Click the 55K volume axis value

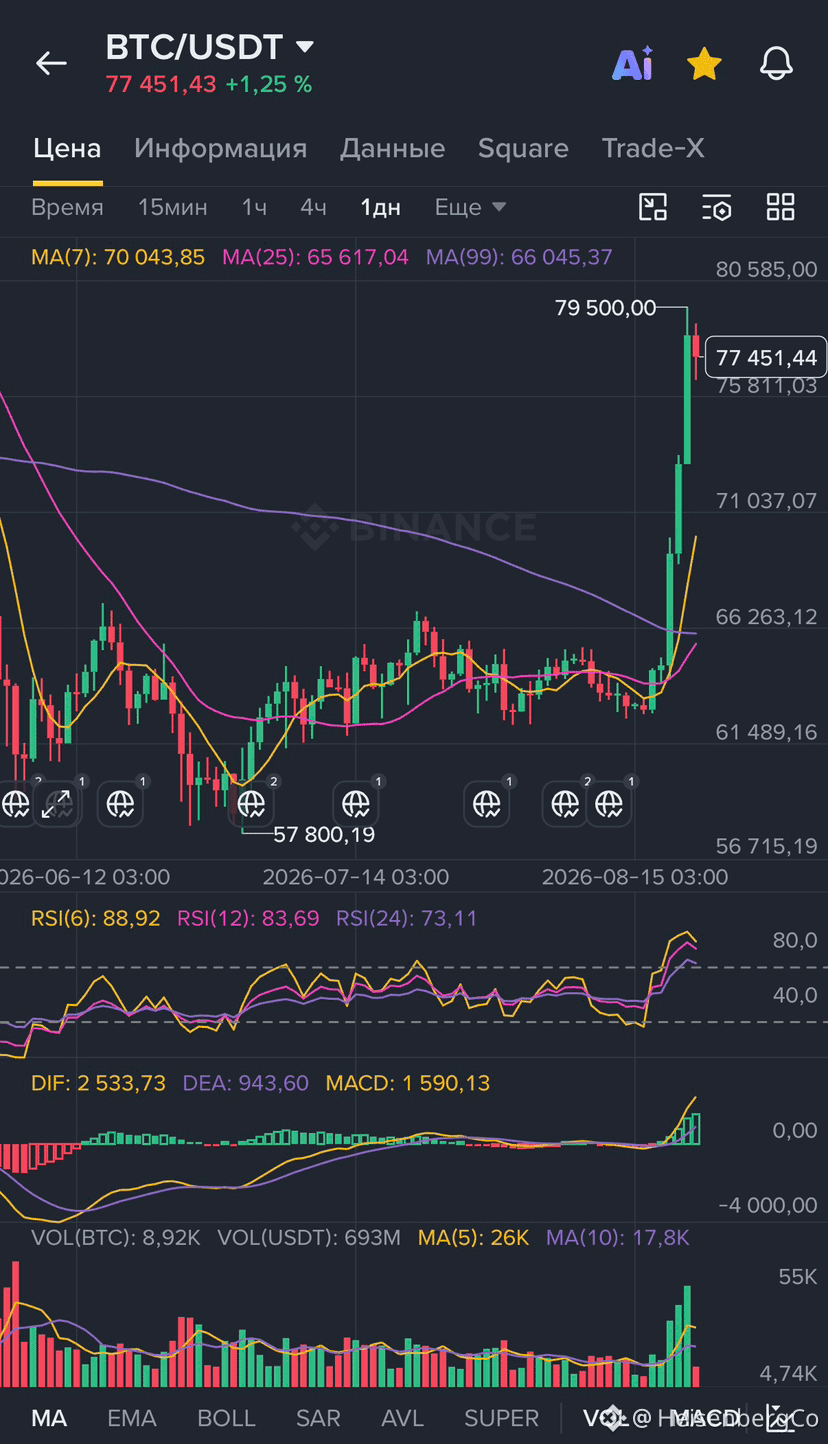pos(797,1277)
